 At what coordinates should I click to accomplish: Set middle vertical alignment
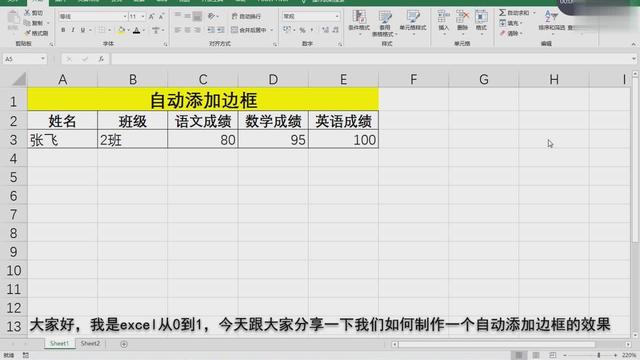(x=187, y=16)
